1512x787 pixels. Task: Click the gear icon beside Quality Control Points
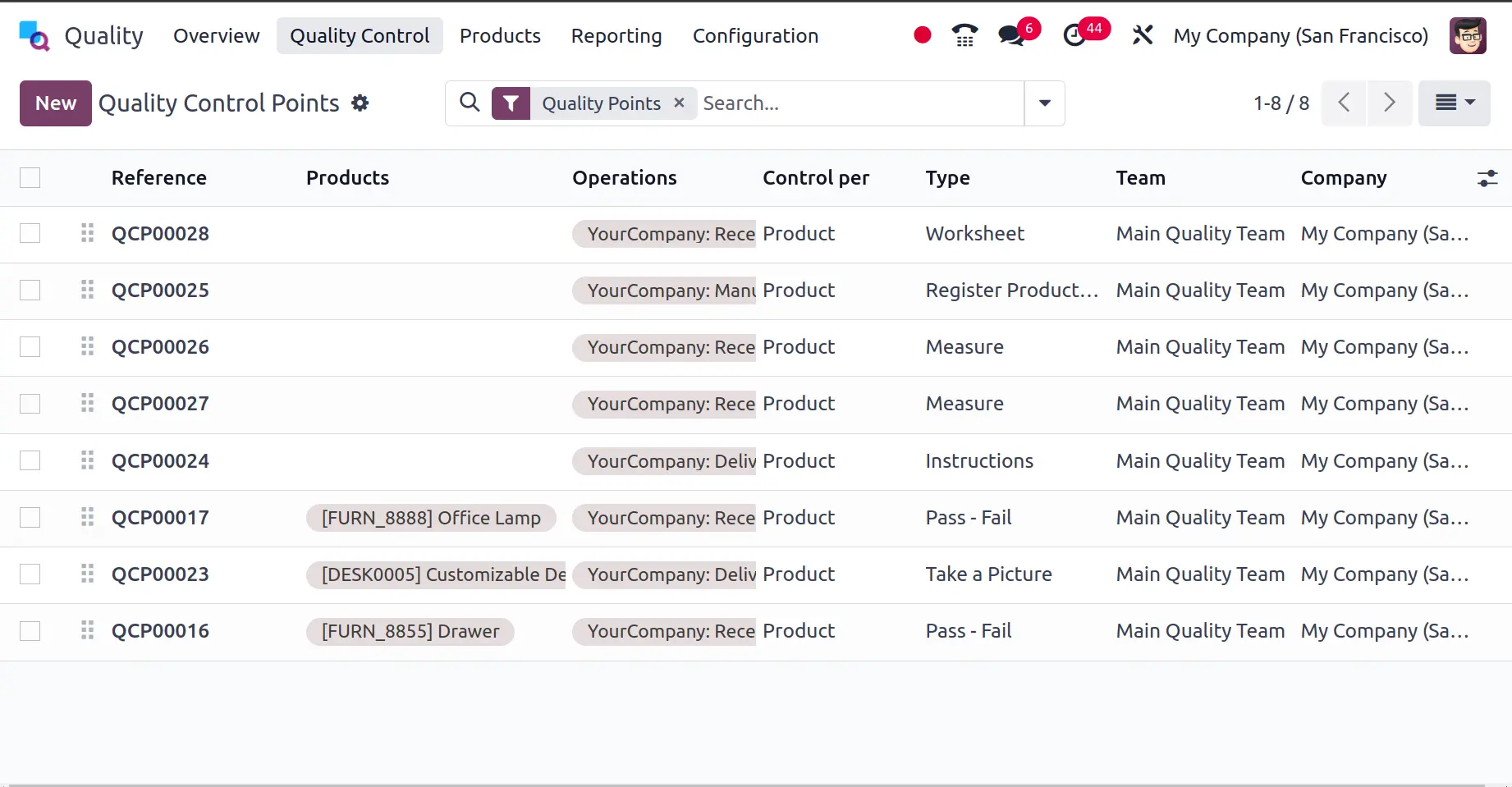tap(360, 103)
